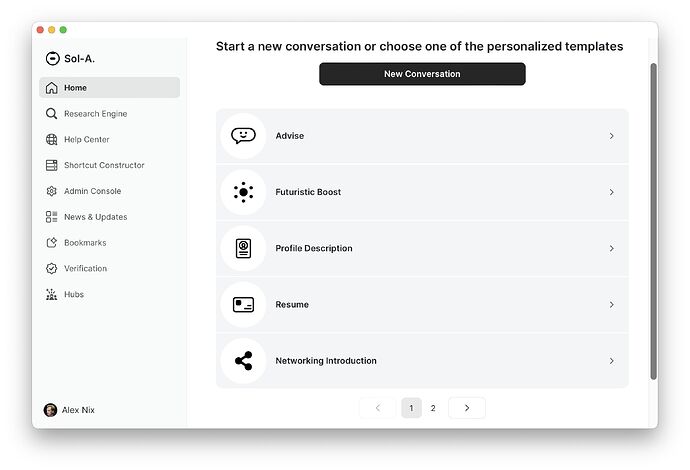
Task: Click the Sol-A. logo icon
Action: click(x=52, y=59)
